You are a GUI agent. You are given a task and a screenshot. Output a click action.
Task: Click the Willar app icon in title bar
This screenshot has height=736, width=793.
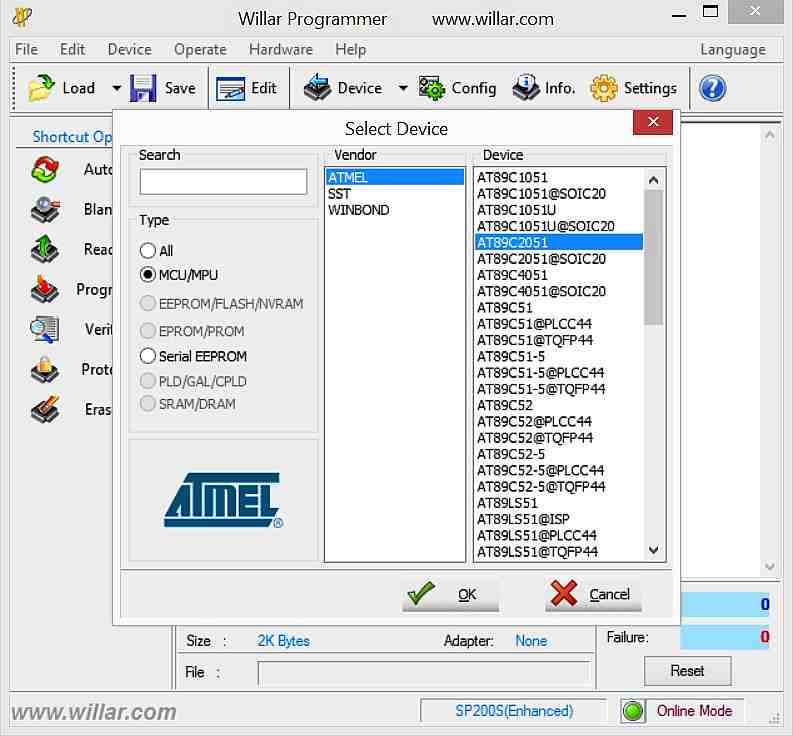point(22,18)
